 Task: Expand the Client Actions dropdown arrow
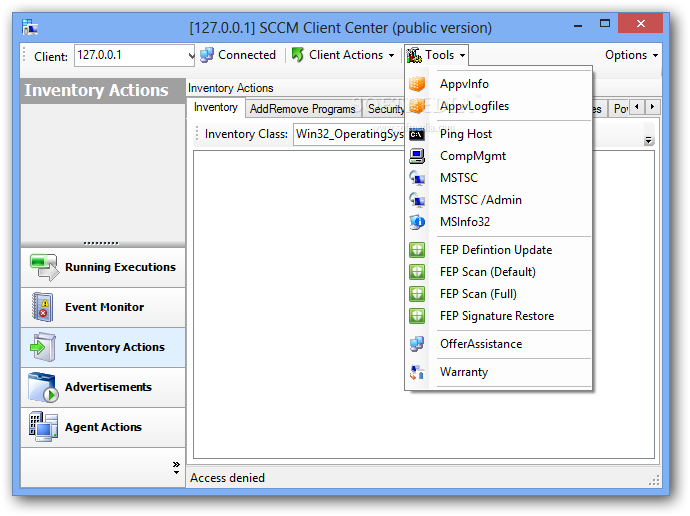click(x=391, y=55)
